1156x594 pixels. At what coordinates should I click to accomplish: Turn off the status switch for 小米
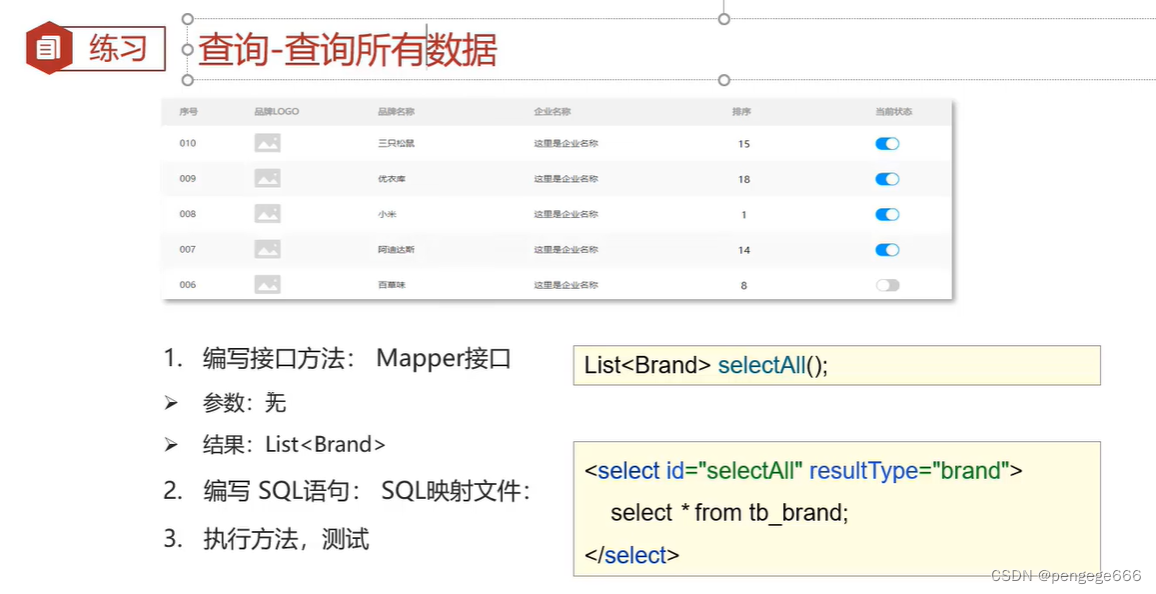(887, 214)
